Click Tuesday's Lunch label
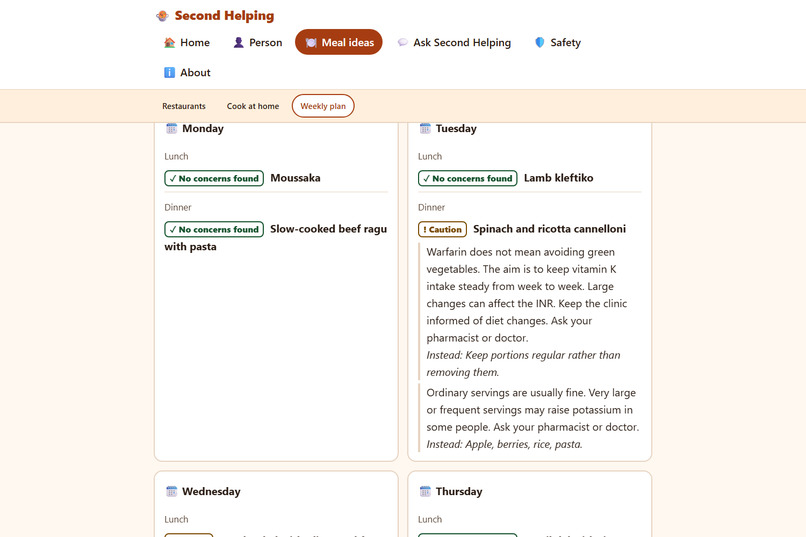This screenshot has height=537, width=806. (x=430, y=156)
